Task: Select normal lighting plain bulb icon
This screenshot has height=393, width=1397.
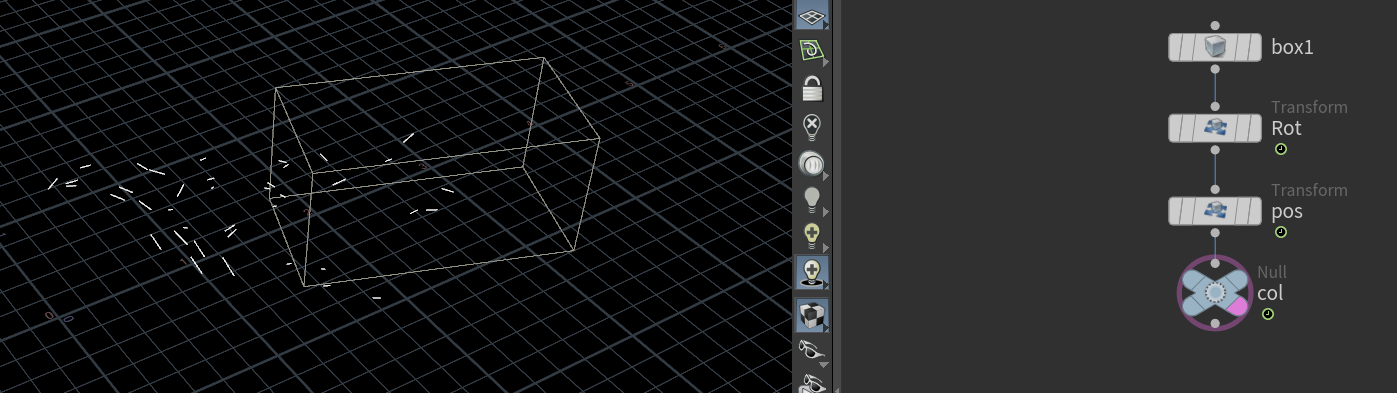Action: point(812,199)
